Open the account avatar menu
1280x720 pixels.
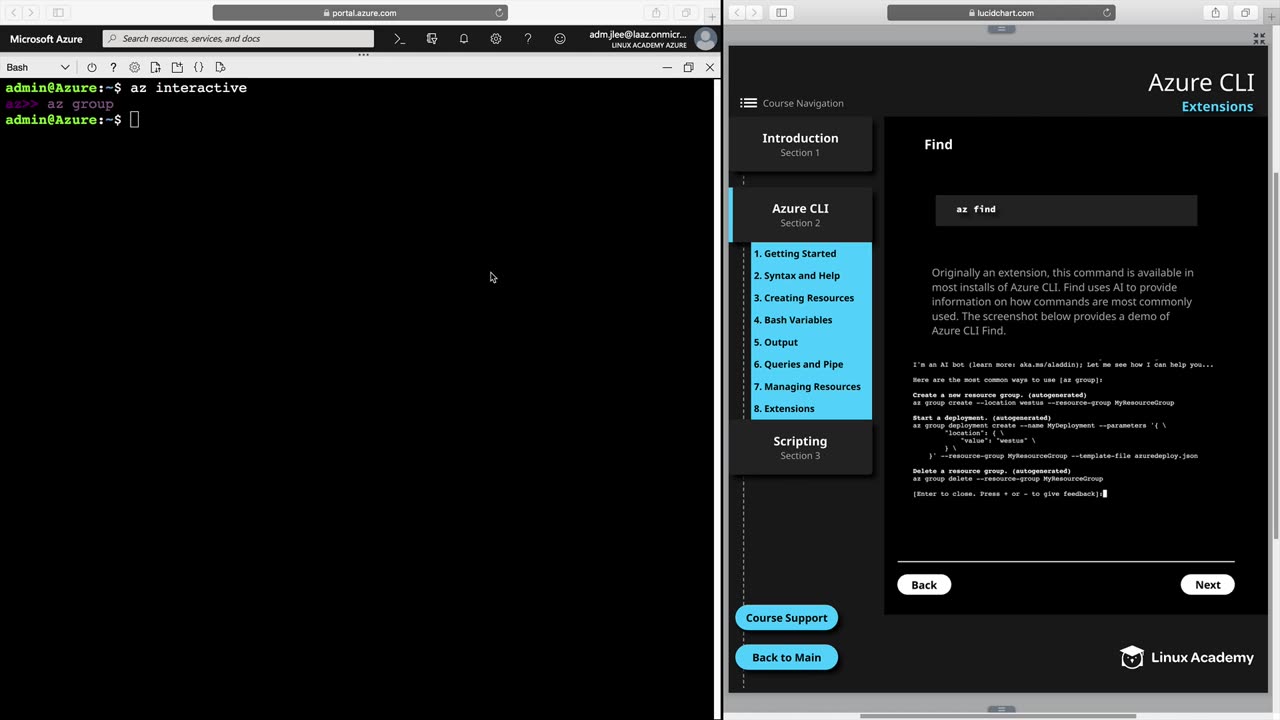click(705, 39)
